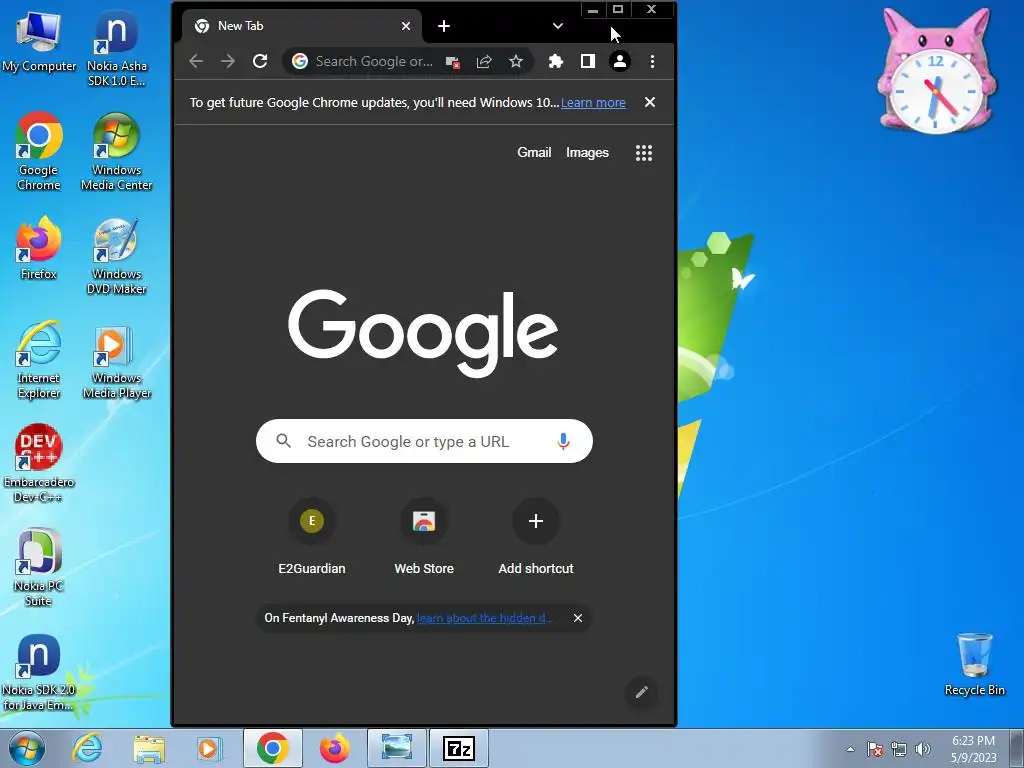The image size is (1024, 768).
Task: Open the Google apps grid icon
Action: [644, 153]
